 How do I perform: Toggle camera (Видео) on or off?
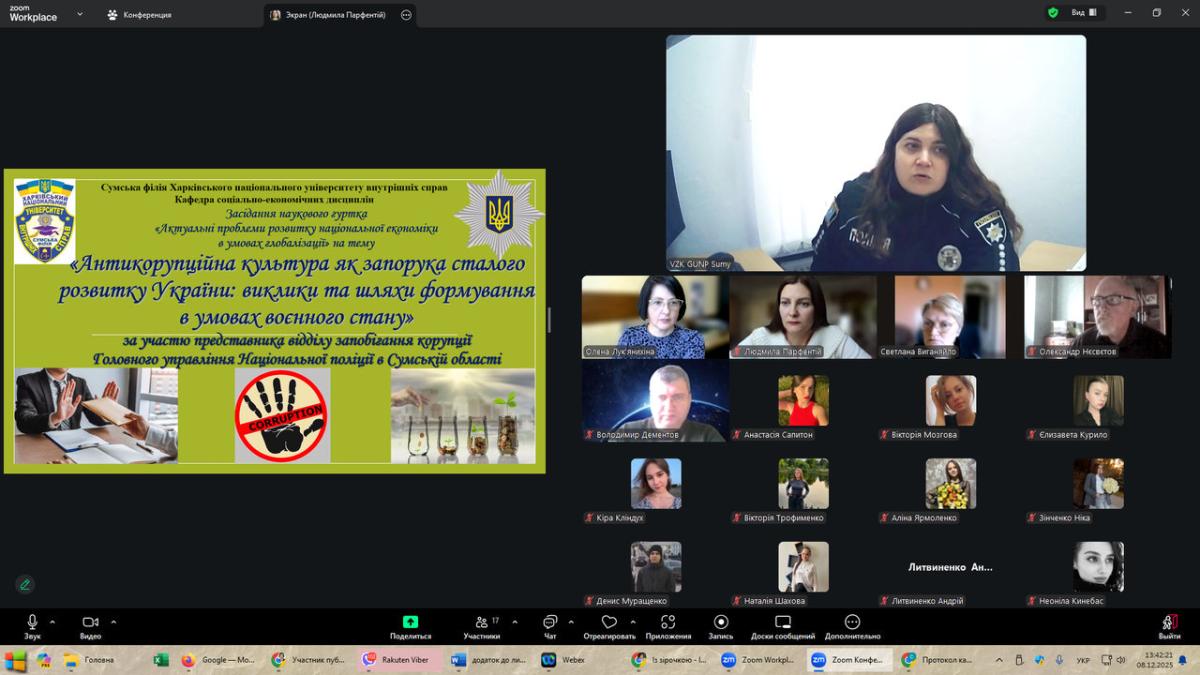coord(90,627)
